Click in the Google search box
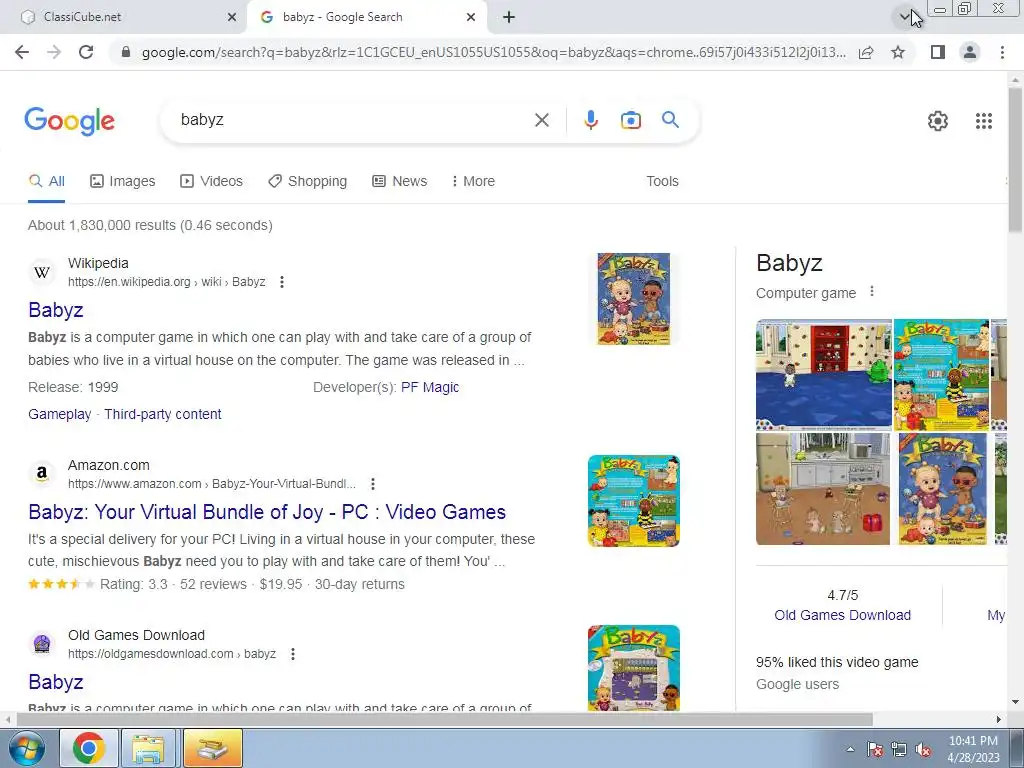The height and width of the screenshot is (768, 1024). pyautogui.click(x=353, y=120)
